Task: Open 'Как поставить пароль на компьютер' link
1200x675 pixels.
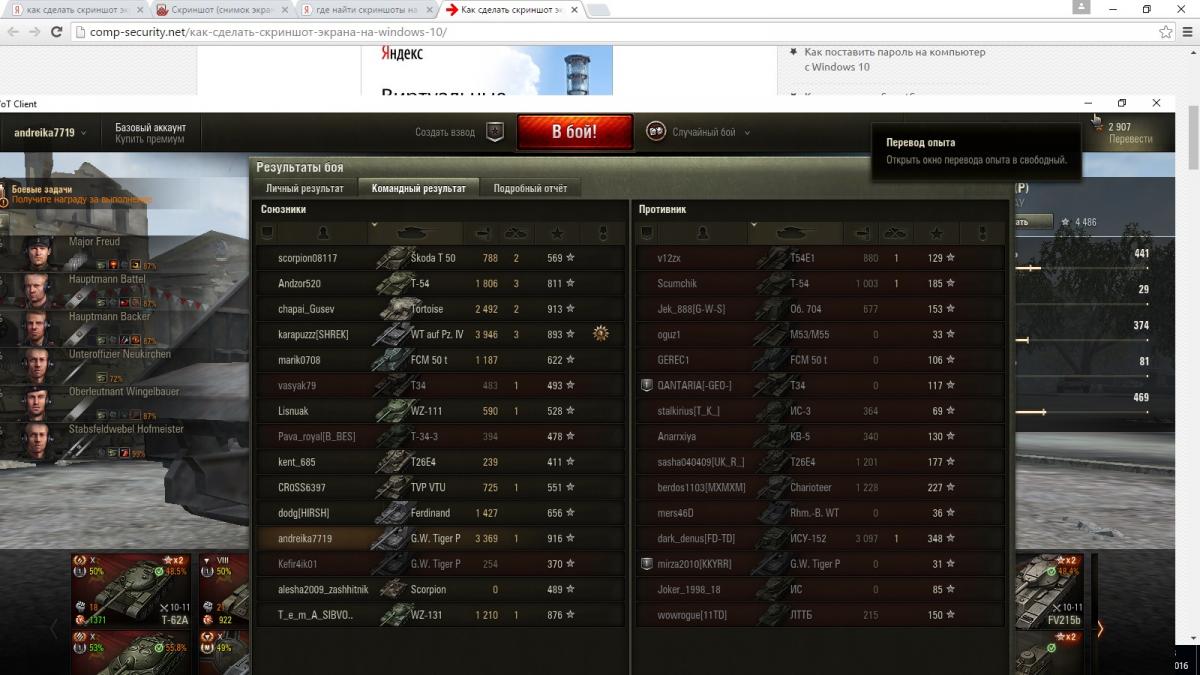Action: [x=895, y=59]
